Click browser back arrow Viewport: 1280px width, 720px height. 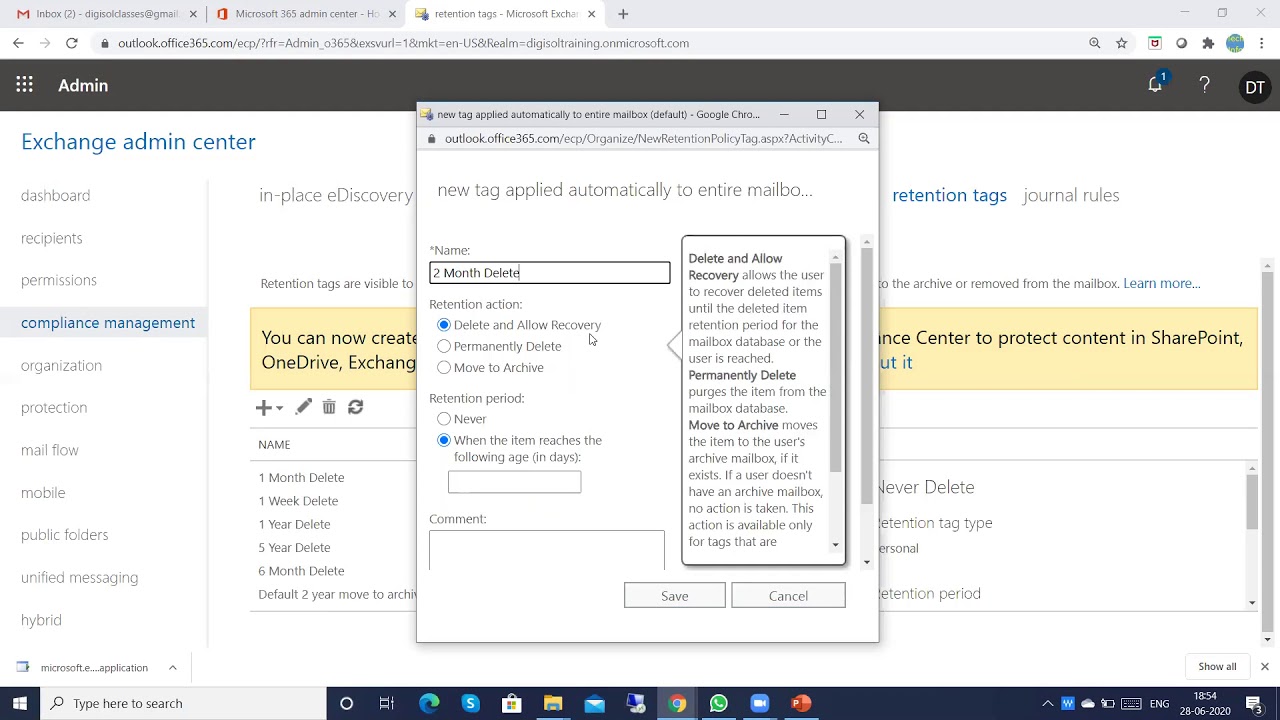coord(18,43)
